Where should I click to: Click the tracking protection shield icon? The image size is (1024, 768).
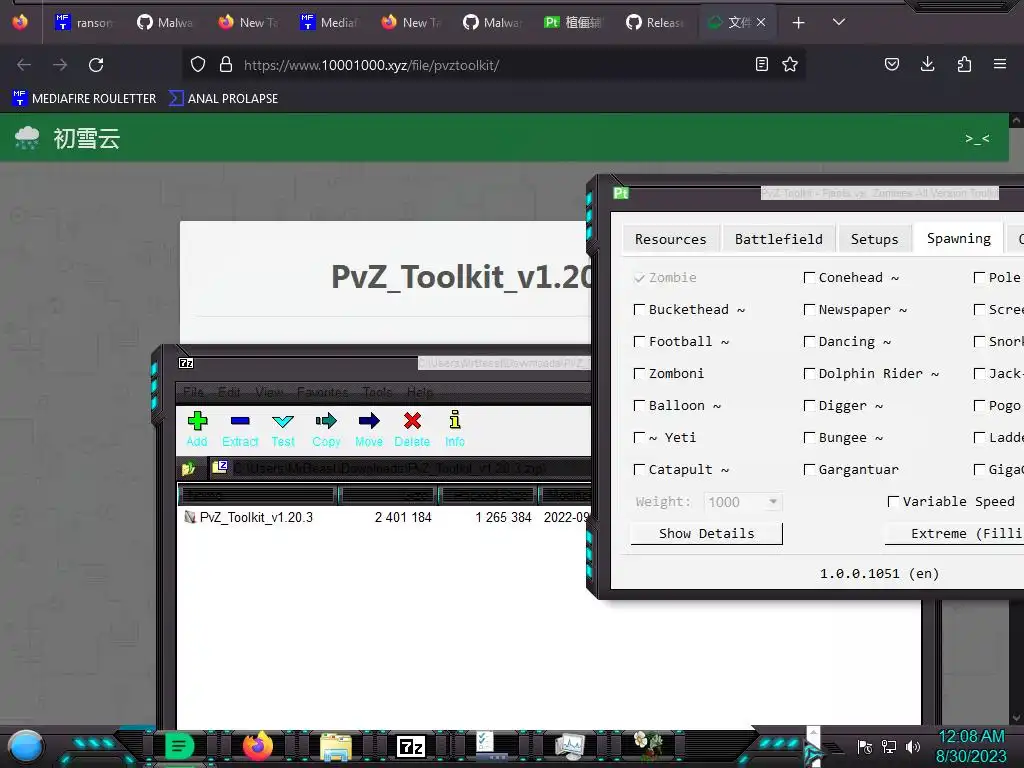[198, 65]
